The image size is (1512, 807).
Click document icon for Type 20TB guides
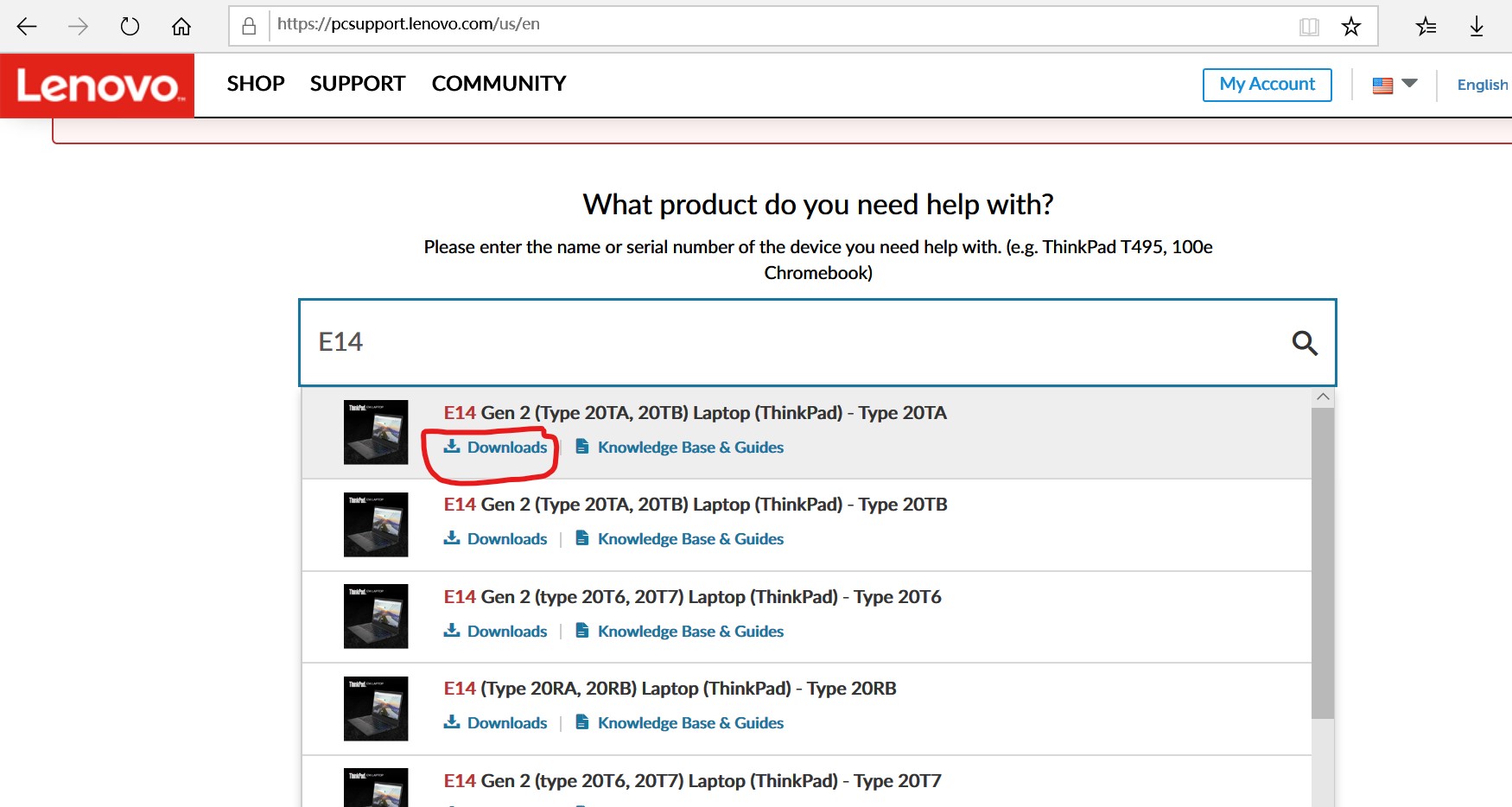(582, 538)
